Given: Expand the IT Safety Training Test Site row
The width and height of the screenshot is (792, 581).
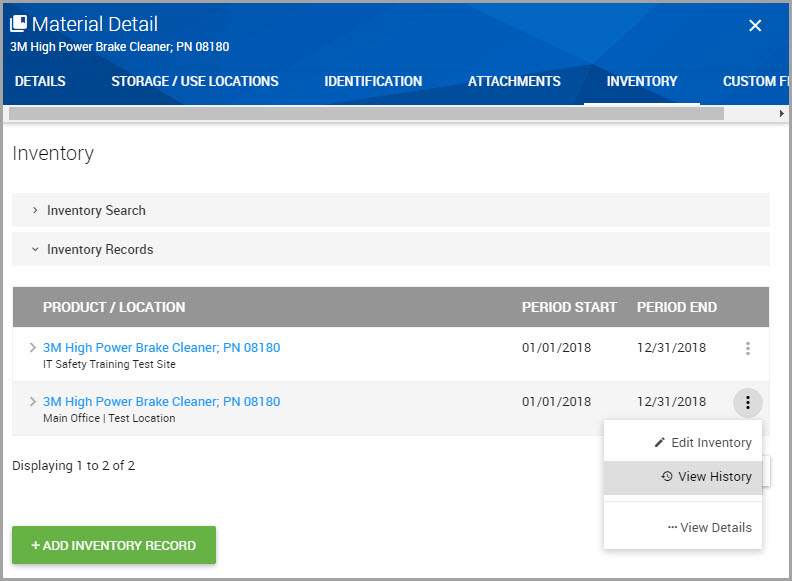Looking at the screenshot, I should pyautogui.click(x=33, y=348).
